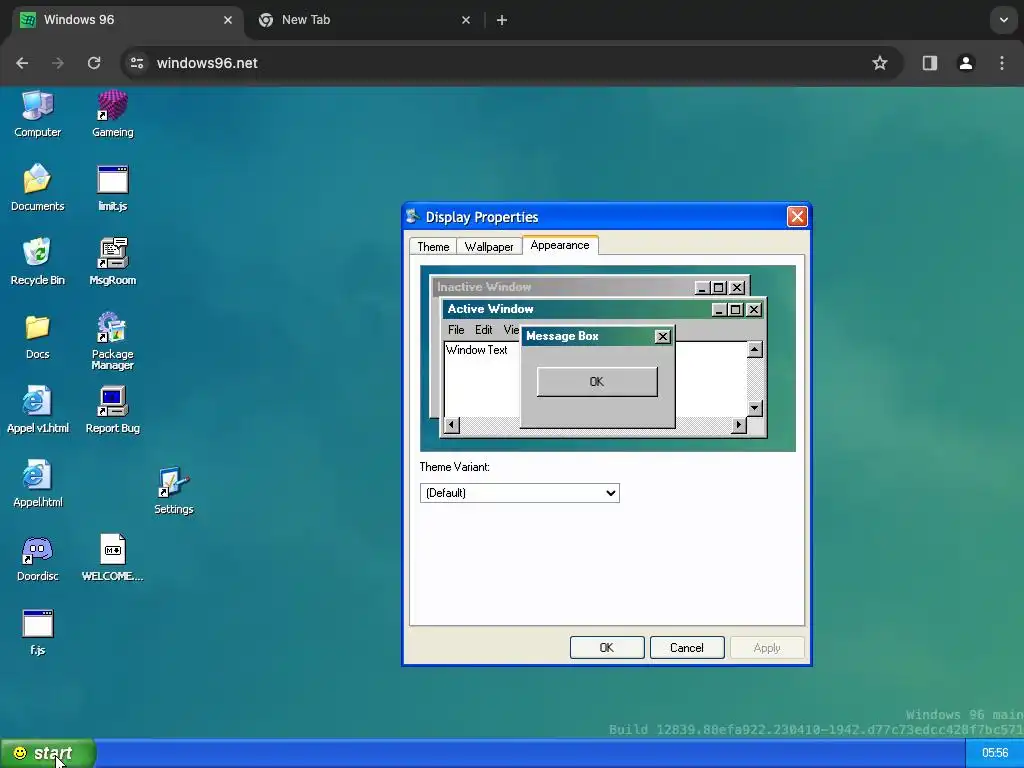Go back in browser history

point(22,63)
